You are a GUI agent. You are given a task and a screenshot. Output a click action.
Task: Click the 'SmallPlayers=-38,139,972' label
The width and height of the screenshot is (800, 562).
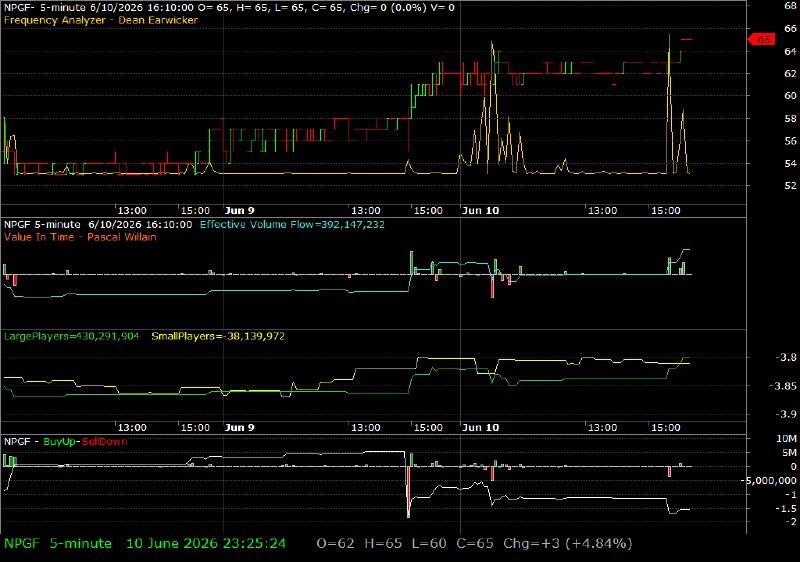point(218,337)
